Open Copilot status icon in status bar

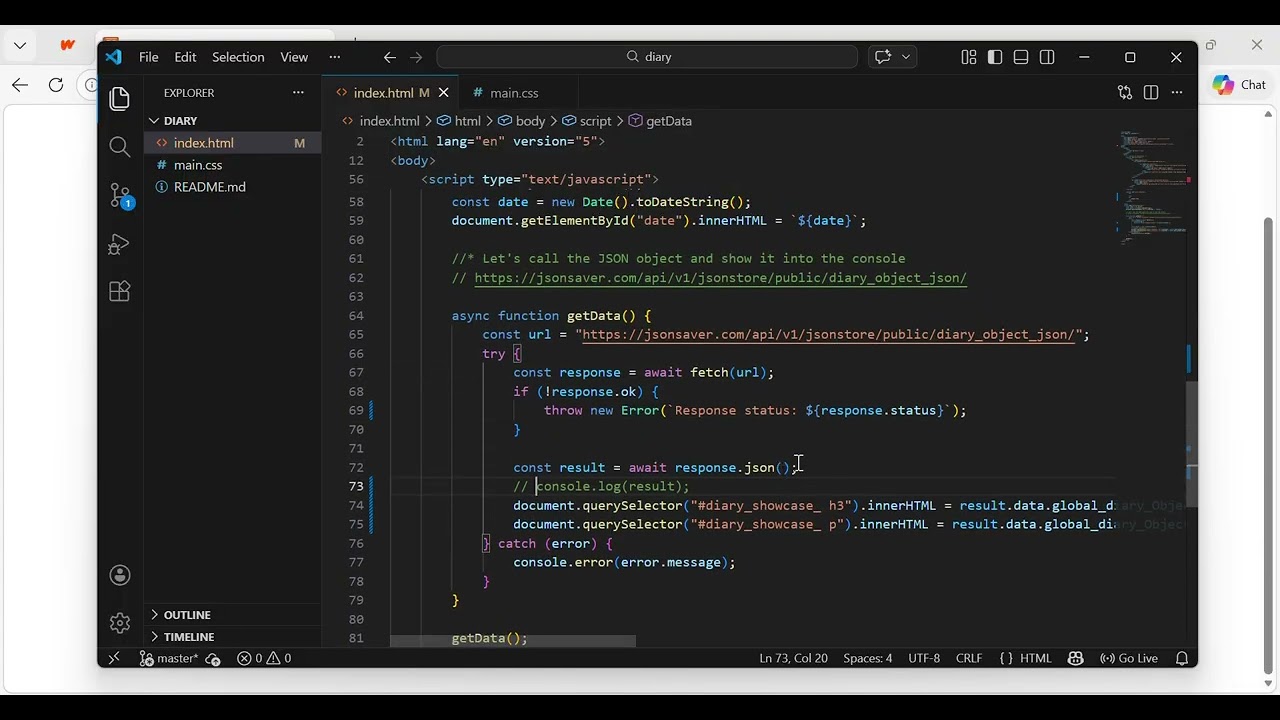(x=1076, y=658)
